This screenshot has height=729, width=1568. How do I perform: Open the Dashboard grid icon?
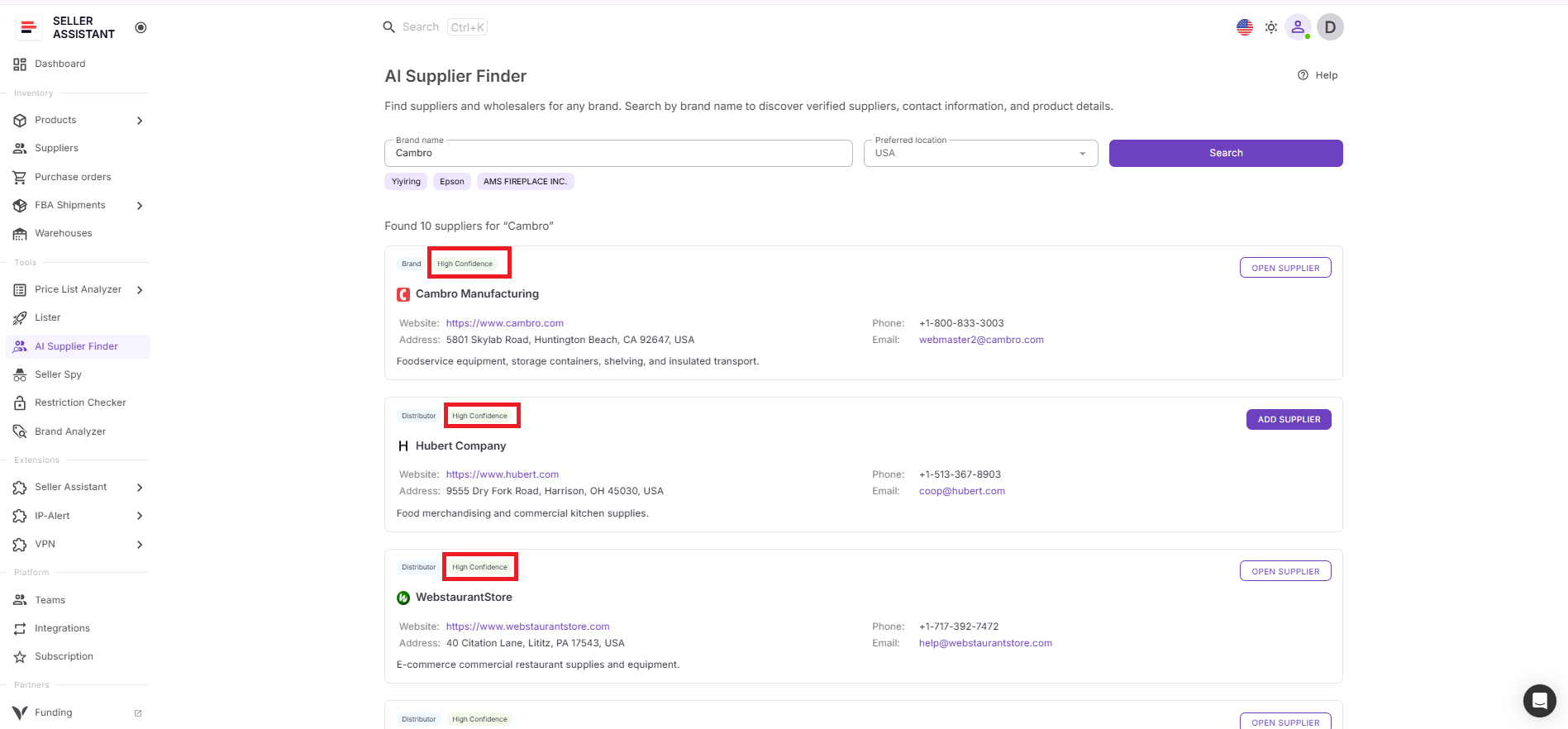point(20,64)
